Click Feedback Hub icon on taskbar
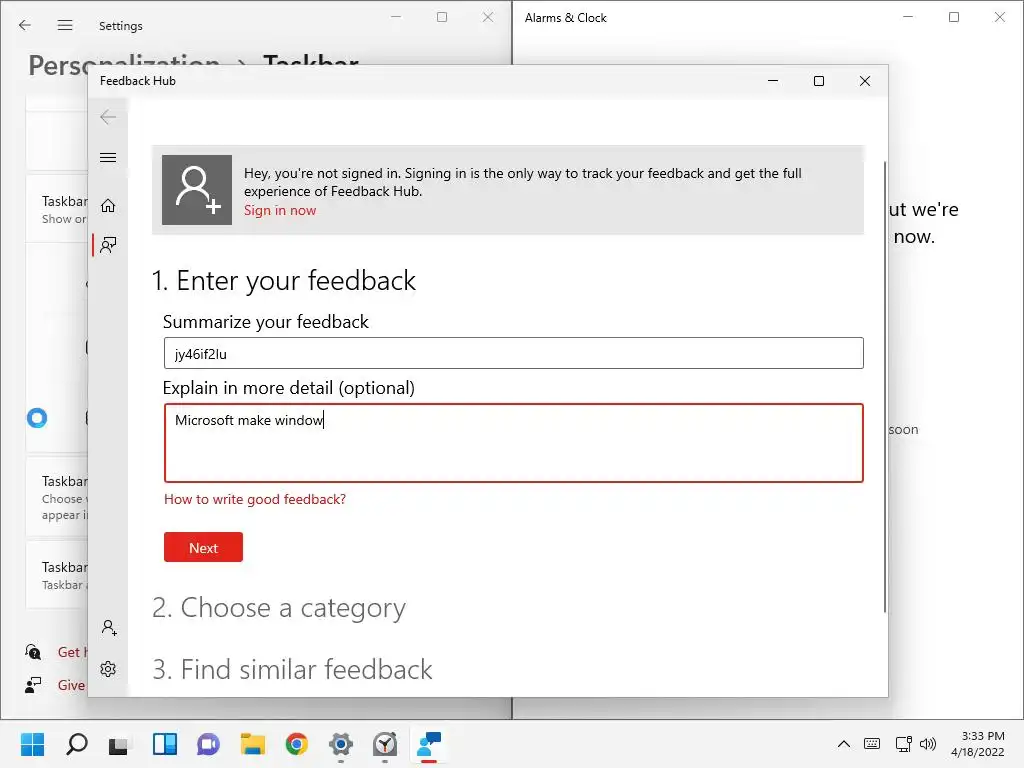Screen dimensions: 1024x768 (429, 744)
